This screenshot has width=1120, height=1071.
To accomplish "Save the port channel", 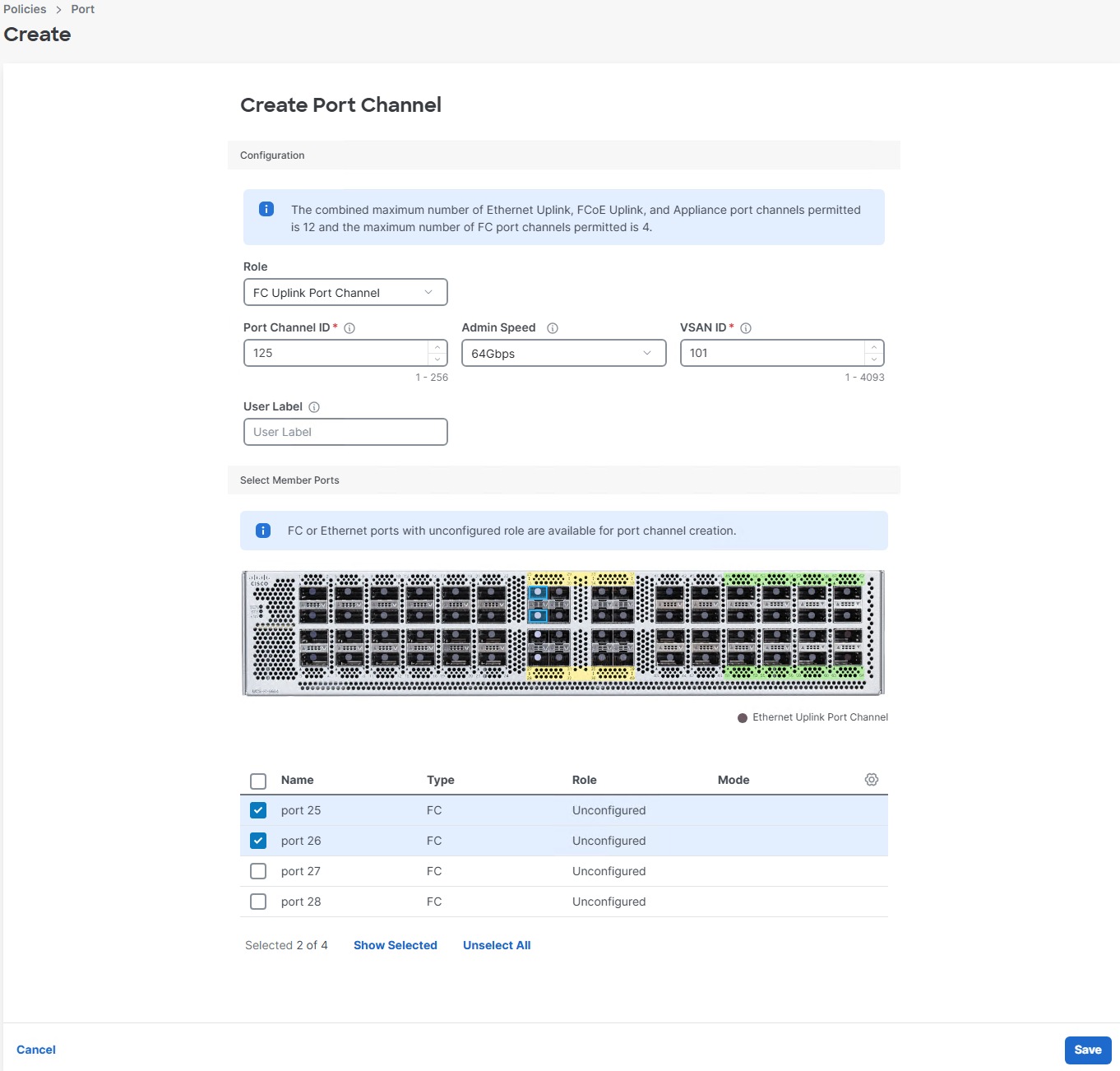I will pyautogui.click(x=1088, y=1050).
